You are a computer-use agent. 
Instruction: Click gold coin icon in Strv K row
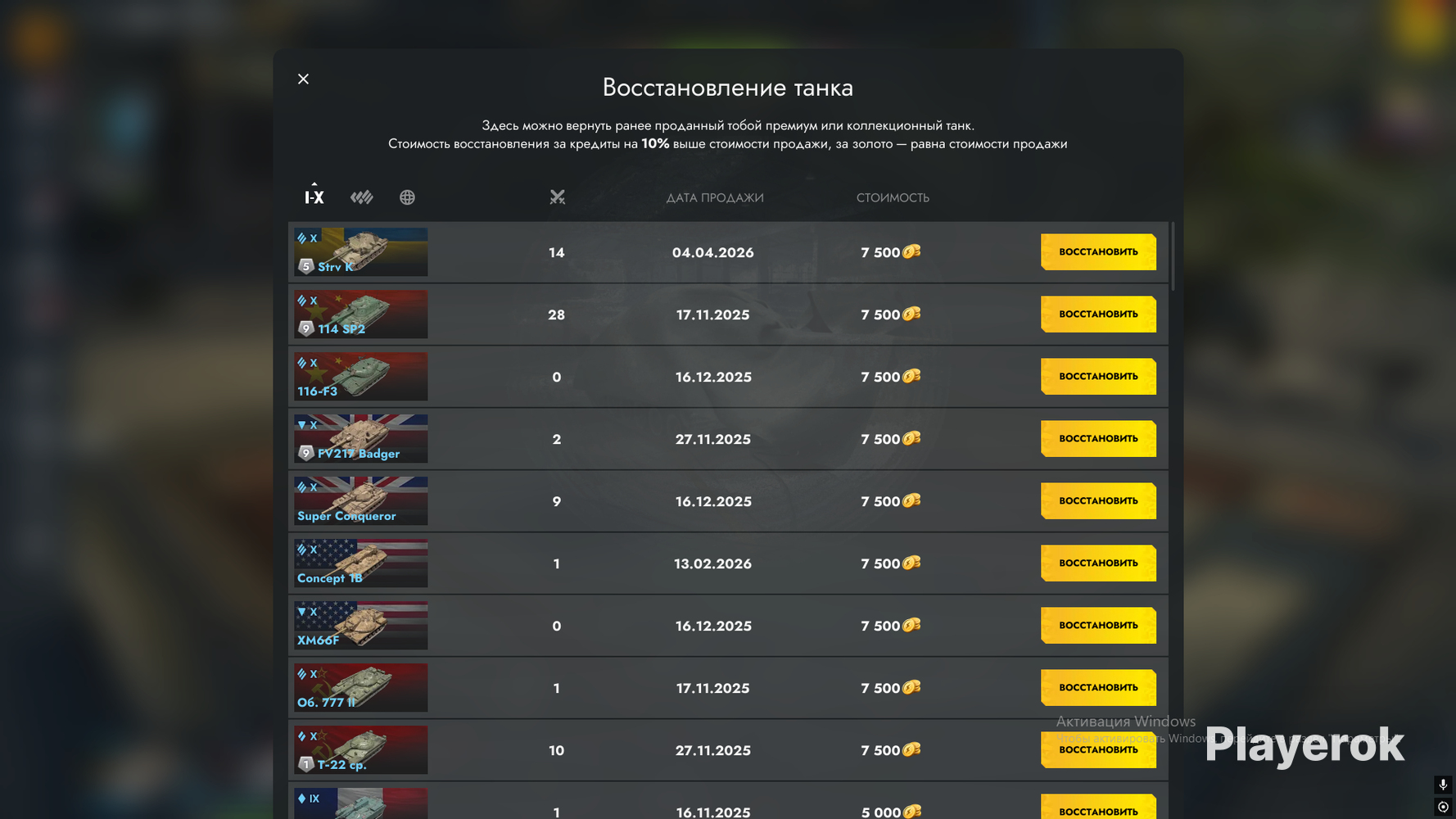tap(911, 251)
